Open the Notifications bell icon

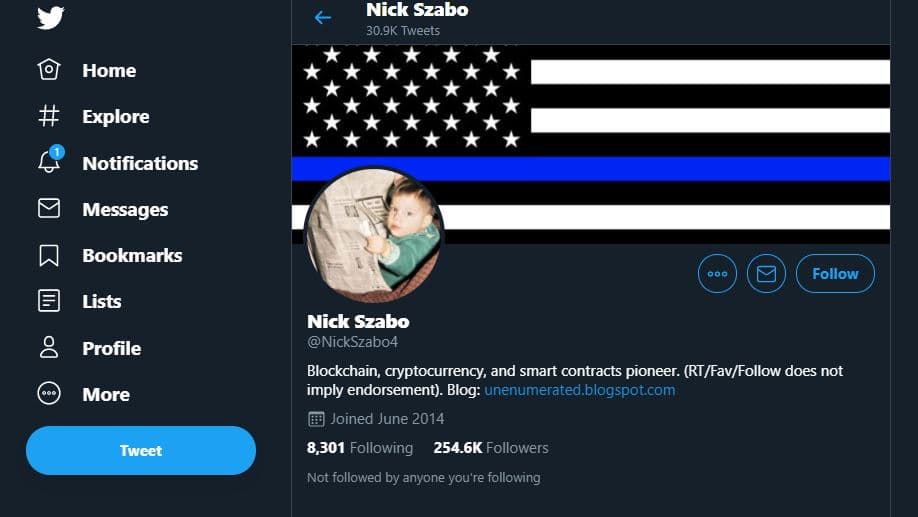(x=49, y=160)
